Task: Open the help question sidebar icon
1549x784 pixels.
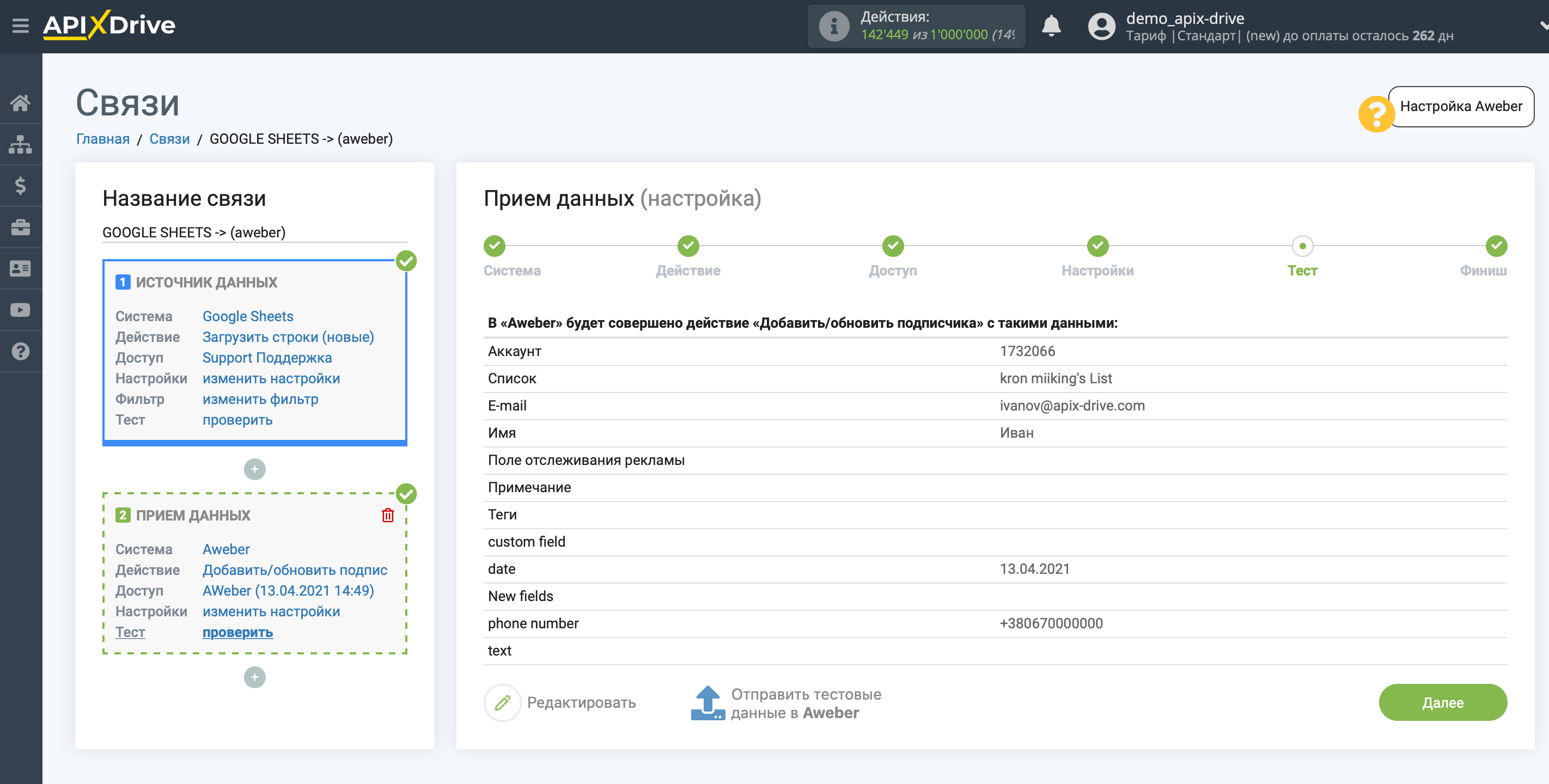Action: (21, 351)
